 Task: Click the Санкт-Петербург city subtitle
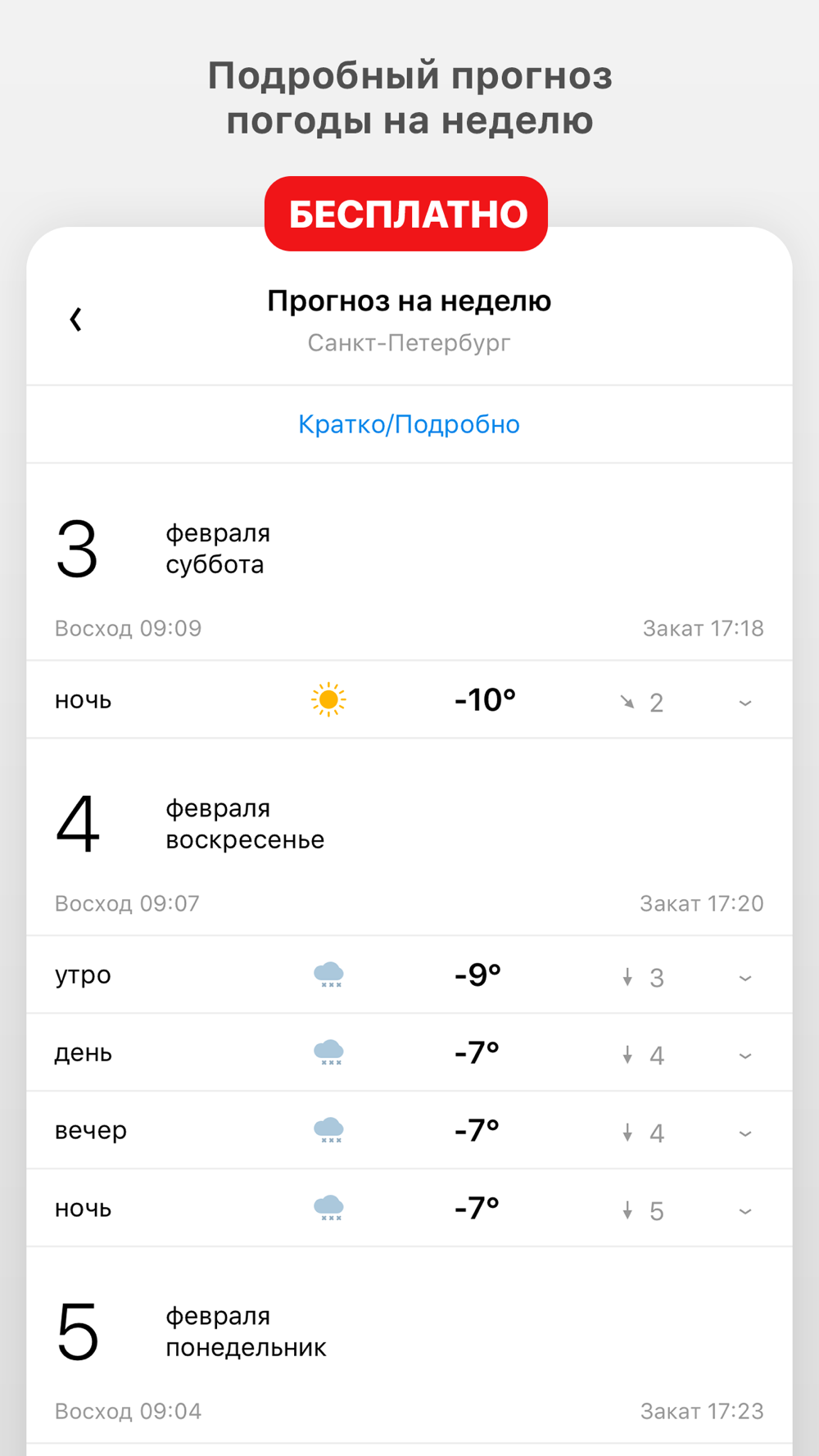click(x=409, y=342)
